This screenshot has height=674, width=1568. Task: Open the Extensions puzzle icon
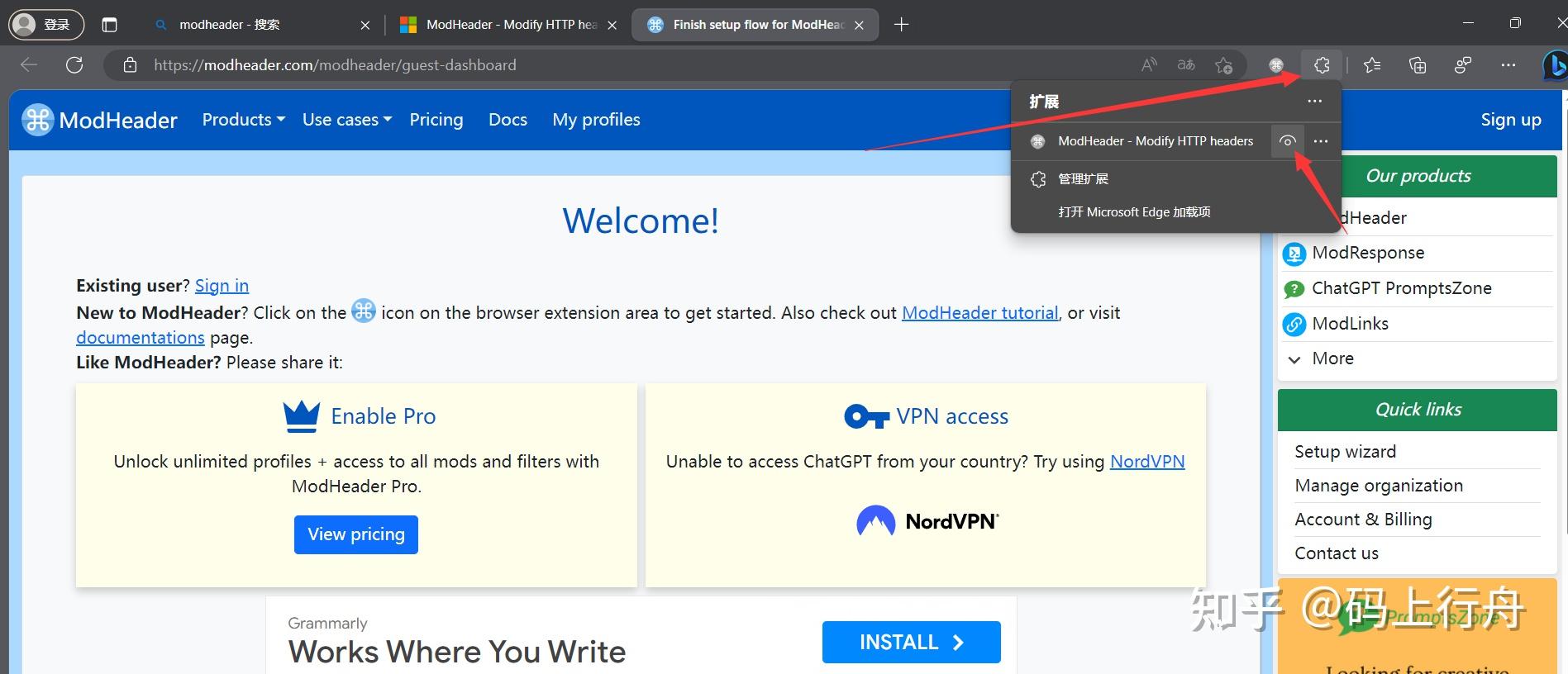[x=1322, y=65]
